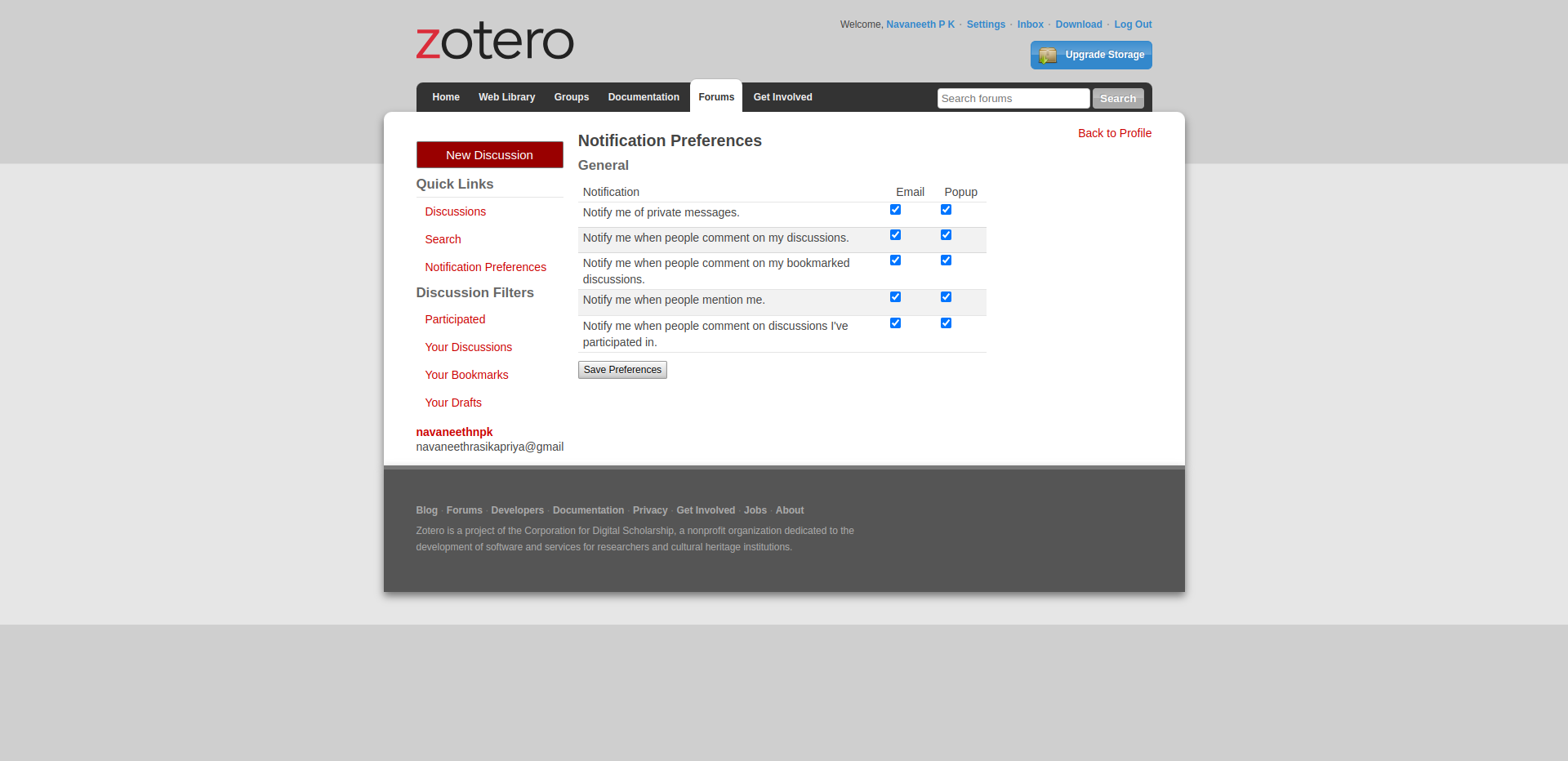Click the Download link in header
Screen dimensions: 1568x761
pos(1079,24)
